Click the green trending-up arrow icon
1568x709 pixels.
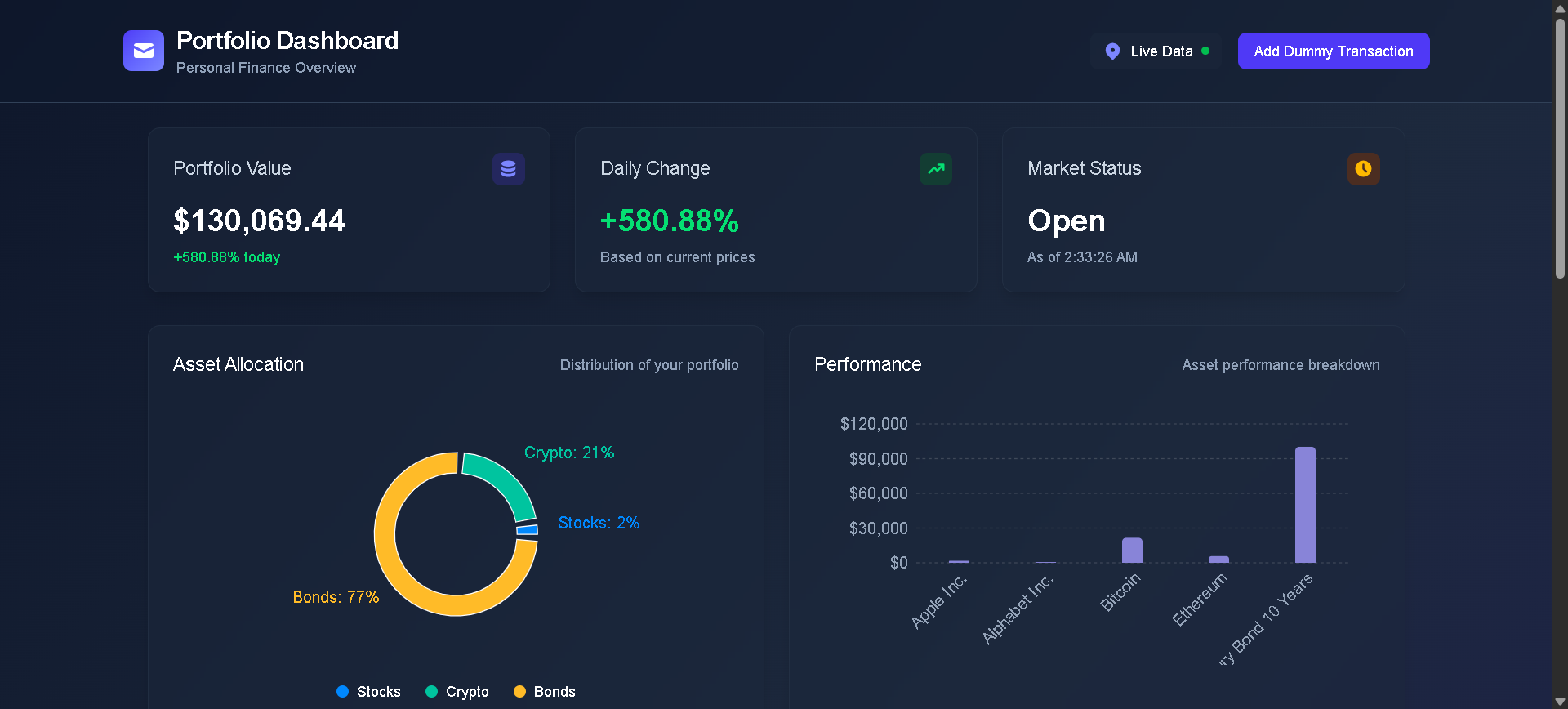coord(936,169)
